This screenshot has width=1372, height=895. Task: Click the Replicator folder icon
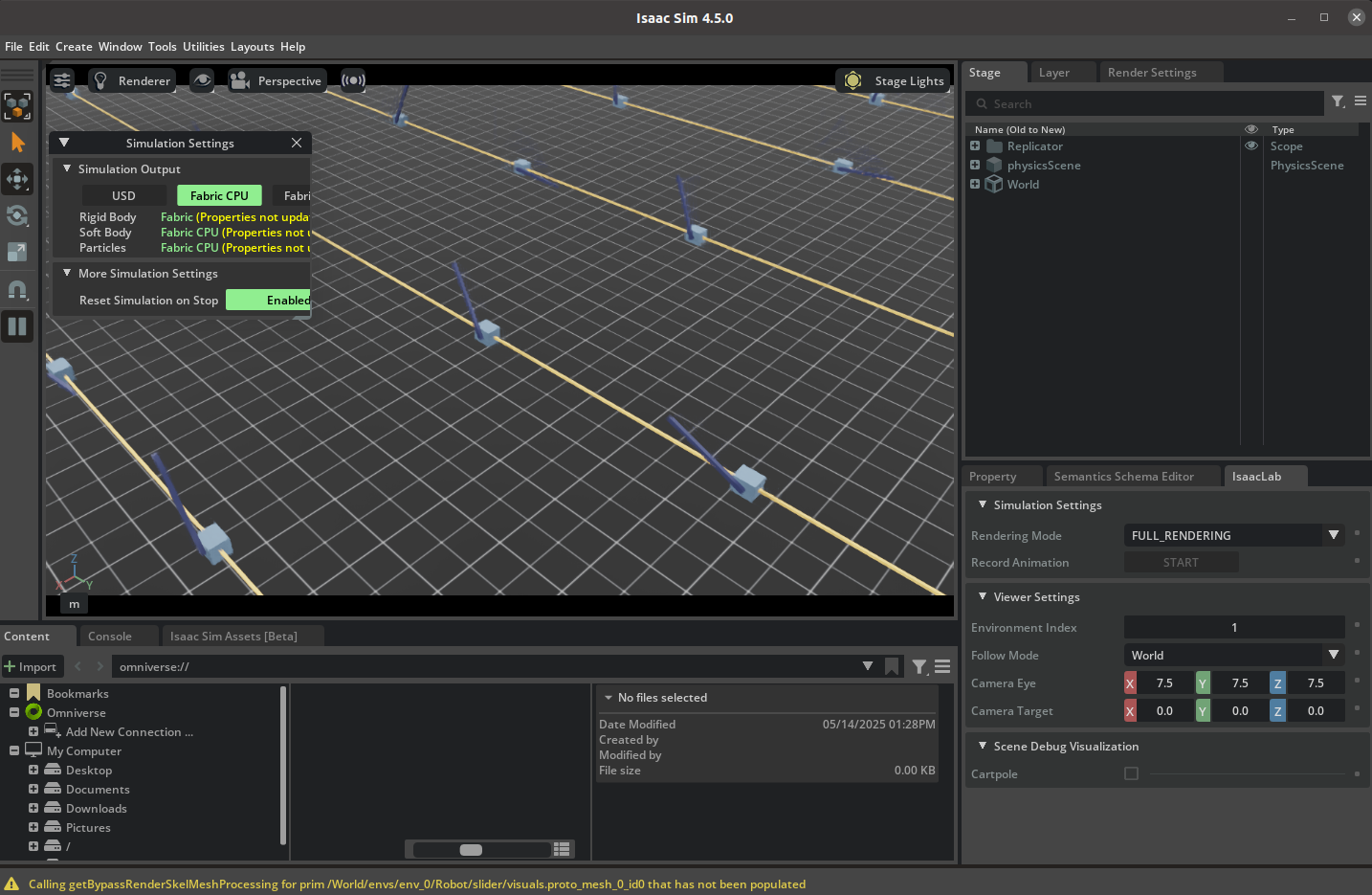coord(994,146)
